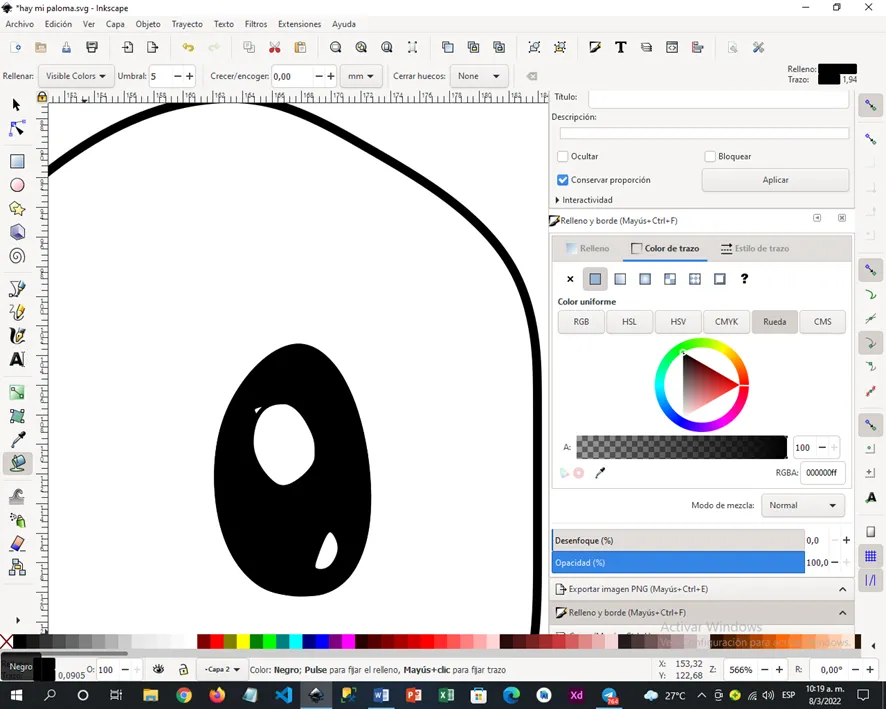Choose the CMS color mode button

click(822, 321)
